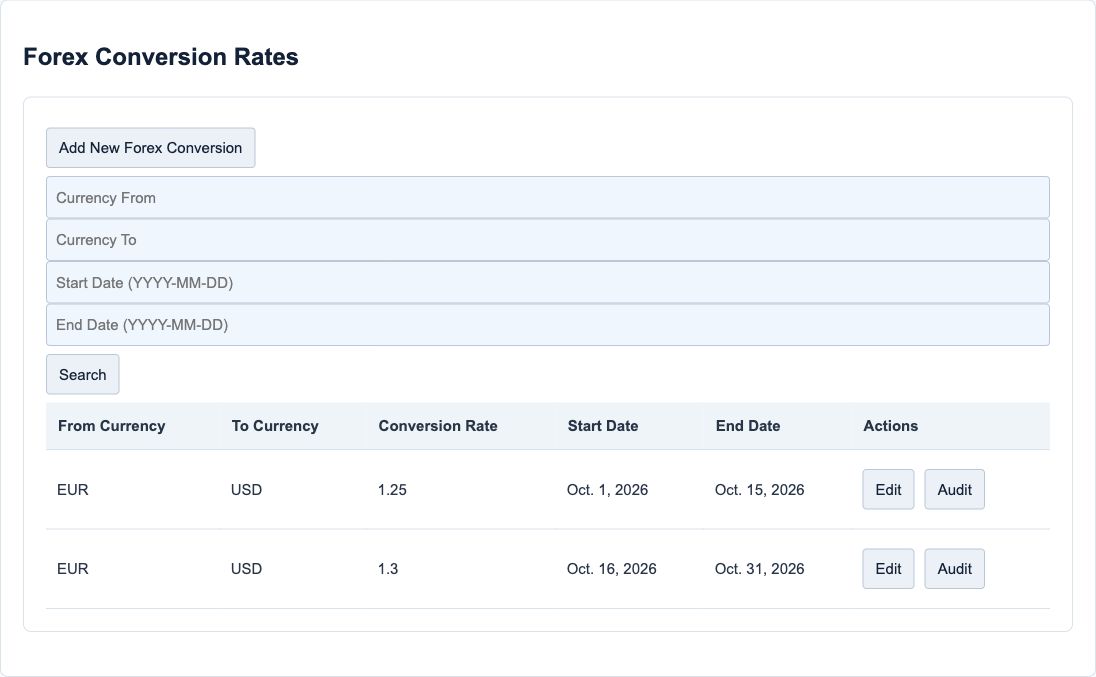Image resolution: width=1096 pixels, height=677 pixels.
Task: Click the End Date column header
Action: pyautogui.click(x=747, y=425)
